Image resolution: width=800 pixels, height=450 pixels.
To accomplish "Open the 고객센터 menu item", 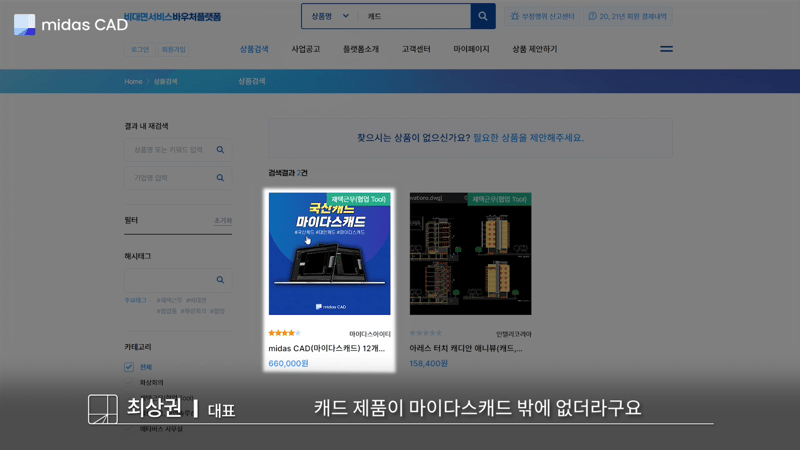I will tap(416, 49).
